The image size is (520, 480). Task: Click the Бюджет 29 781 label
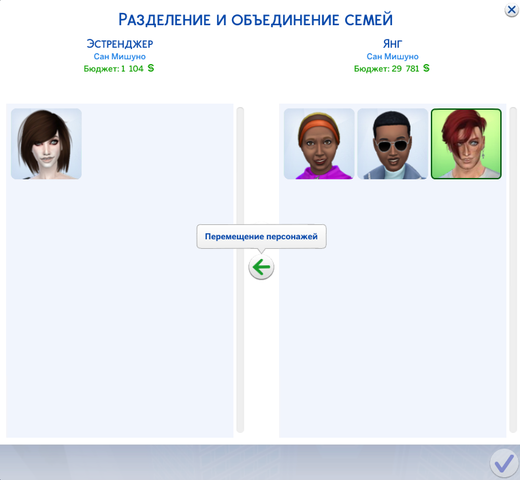(392, 69)
